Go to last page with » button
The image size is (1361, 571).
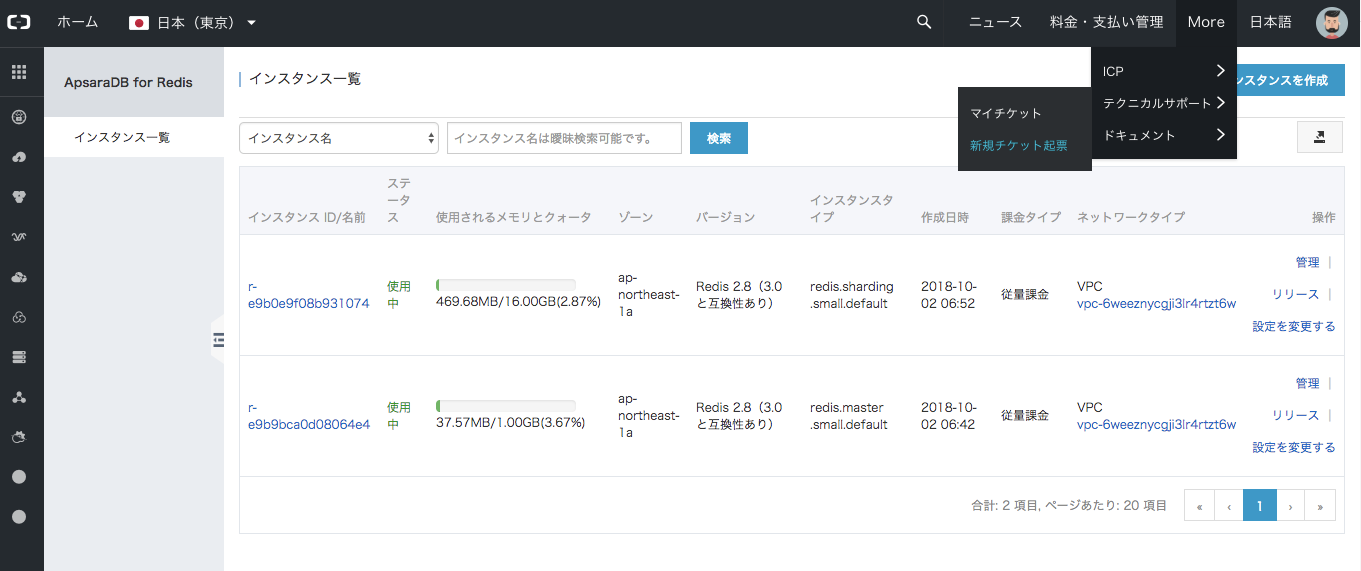click(x=1320, y=506)
